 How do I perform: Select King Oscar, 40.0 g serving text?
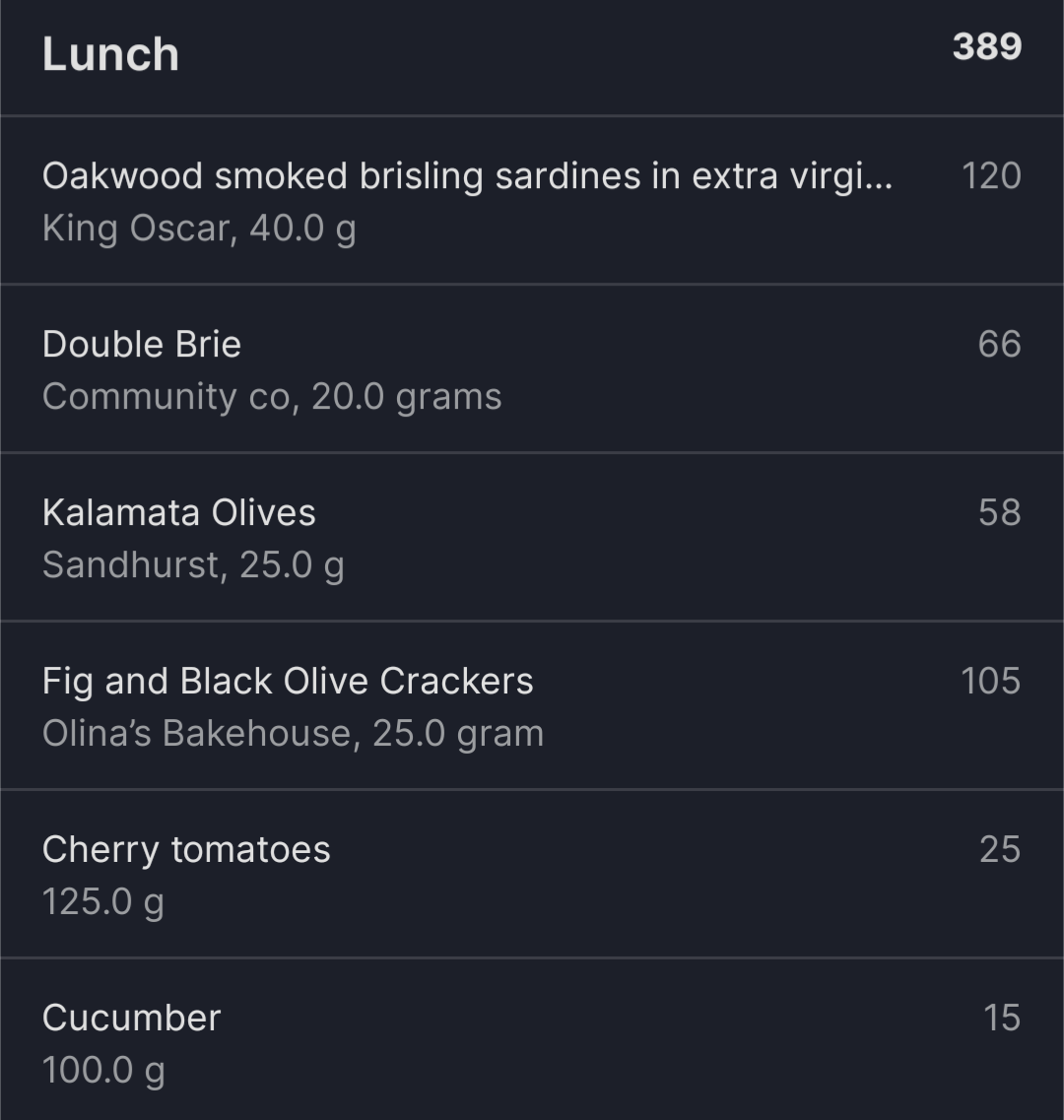click(199, 230)
